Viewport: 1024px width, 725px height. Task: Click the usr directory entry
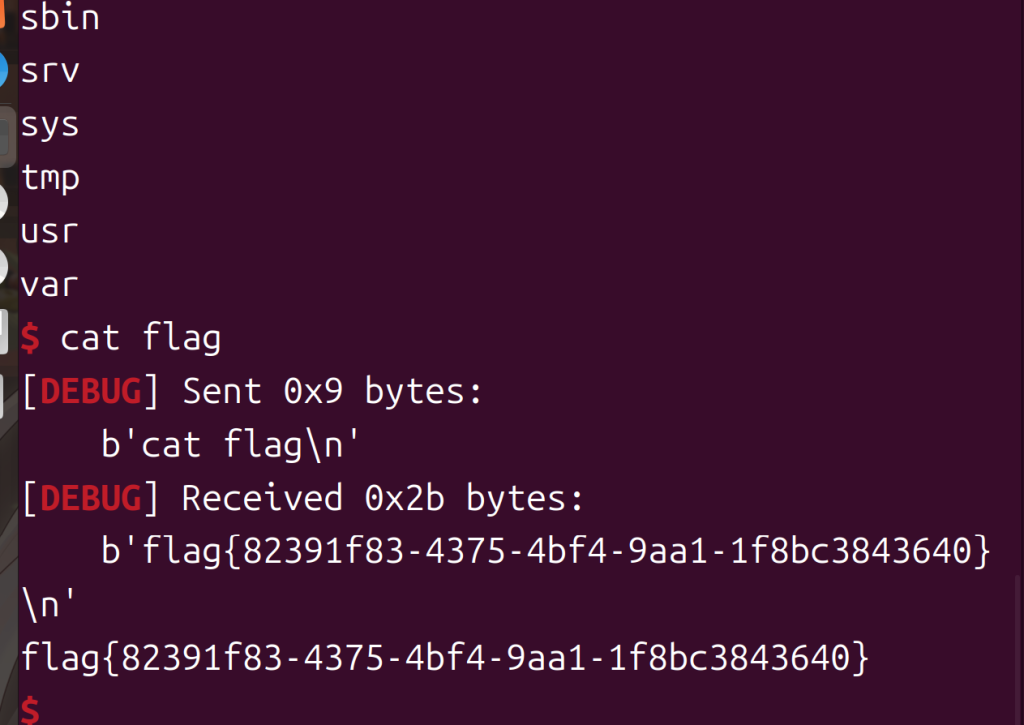[x=50, y=232]
